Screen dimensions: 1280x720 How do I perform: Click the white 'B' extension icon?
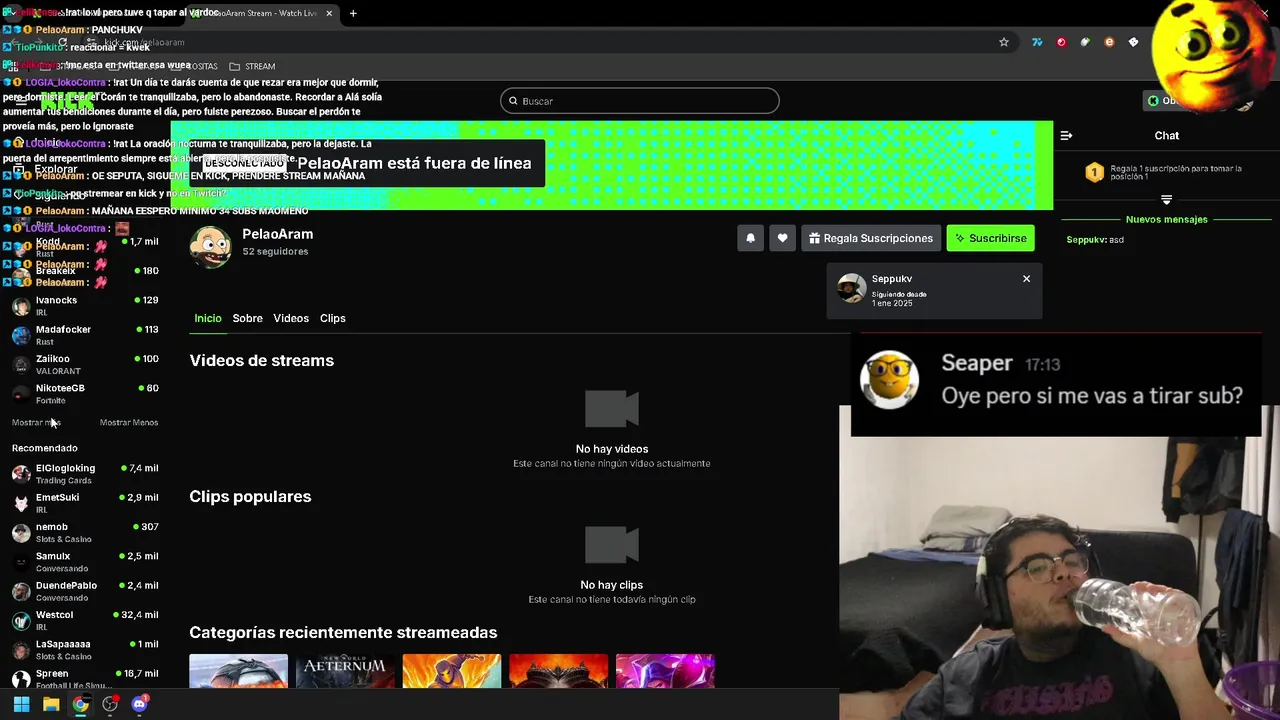(x=1133, y=42)
